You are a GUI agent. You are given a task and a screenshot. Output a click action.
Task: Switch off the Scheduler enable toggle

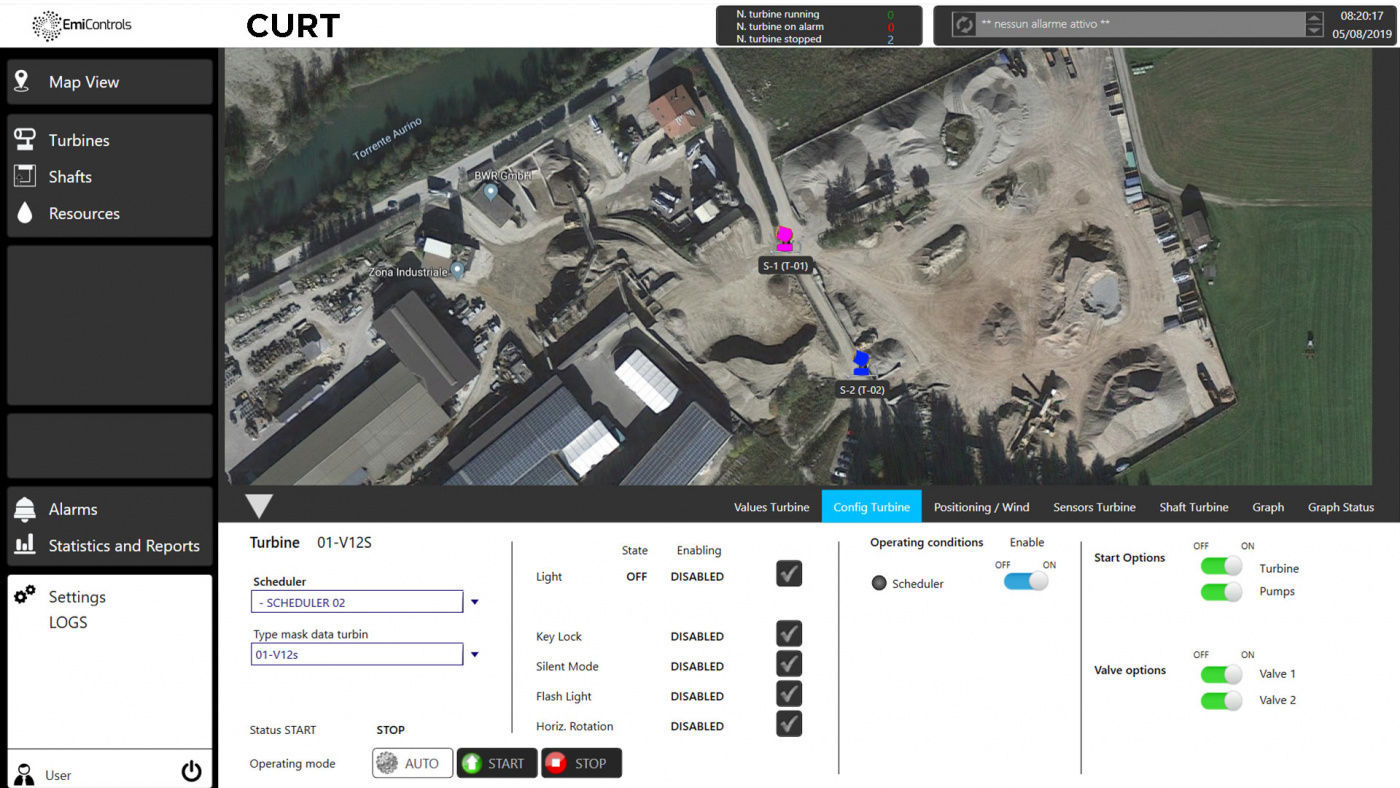(x=1026, y=581)
